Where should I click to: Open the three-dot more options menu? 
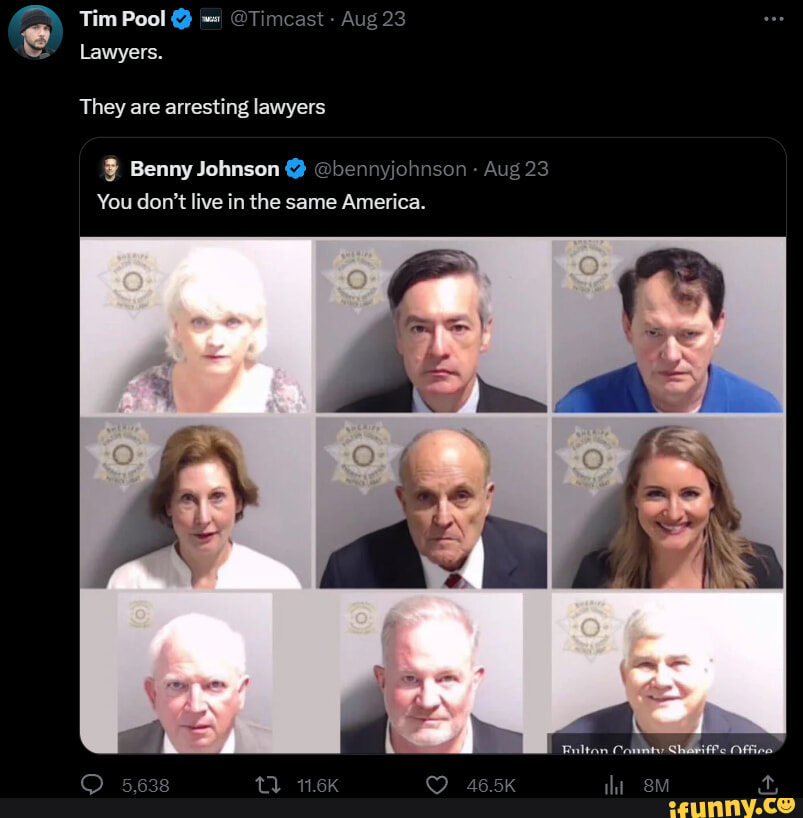coord(774,18)
